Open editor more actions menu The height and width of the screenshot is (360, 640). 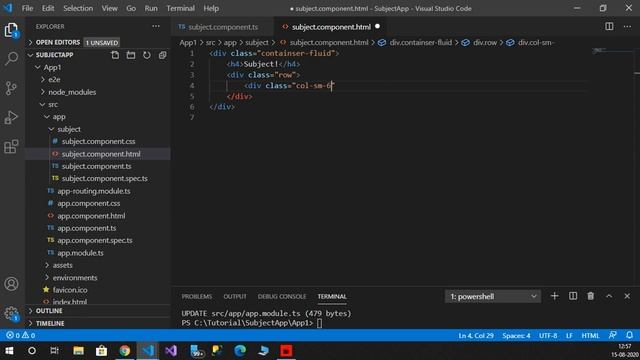click(x=627, y=27)
